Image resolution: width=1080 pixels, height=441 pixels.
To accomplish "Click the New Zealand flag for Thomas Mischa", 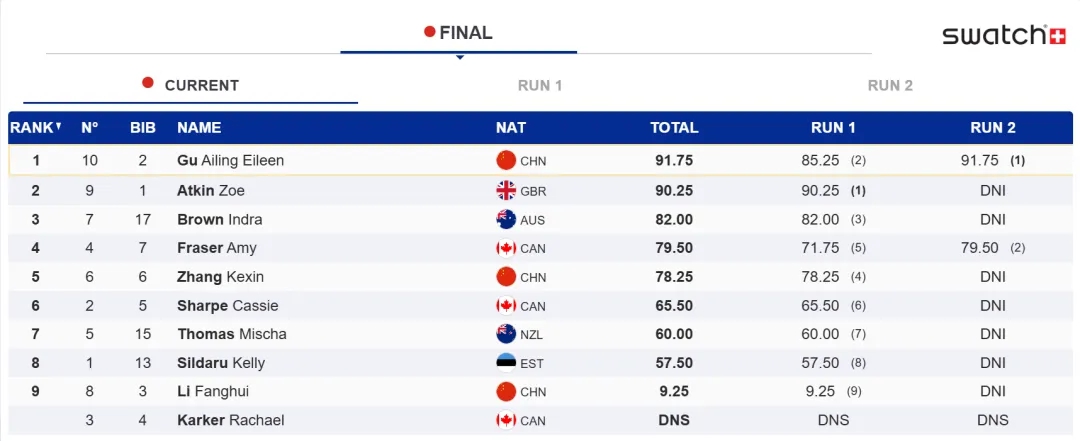I will [x=506, y=334].
